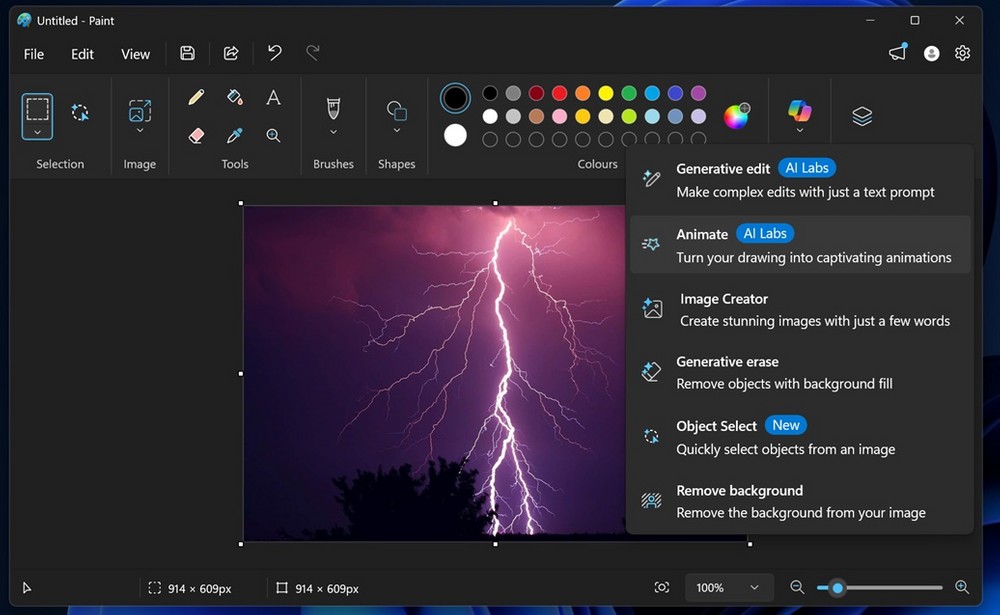Switch to primary colour 1 circle
The width and height of the screenshot is (1000, 615).
455,98
